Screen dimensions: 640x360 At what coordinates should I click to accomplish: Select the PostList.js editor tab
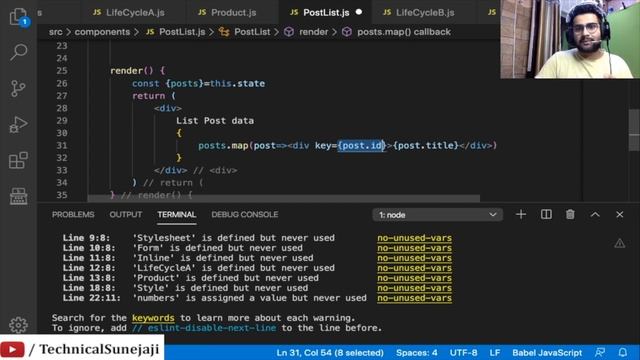tap(325, 13)
